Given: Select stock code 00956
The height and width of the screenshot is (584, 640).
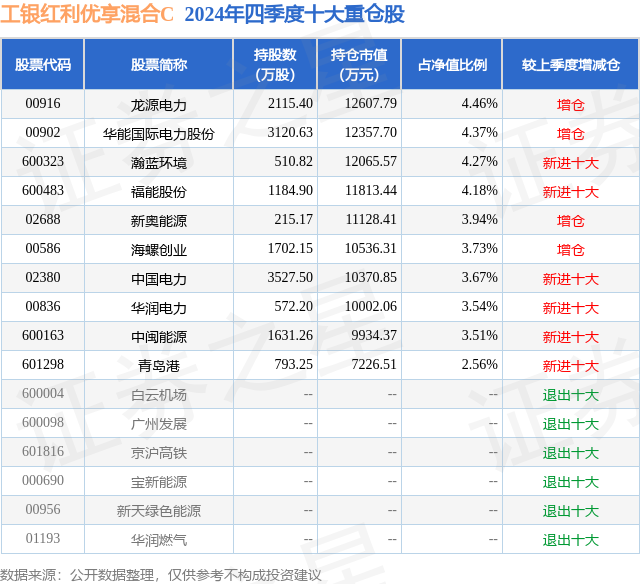Looking at the screenshot, I should [43, 509].
